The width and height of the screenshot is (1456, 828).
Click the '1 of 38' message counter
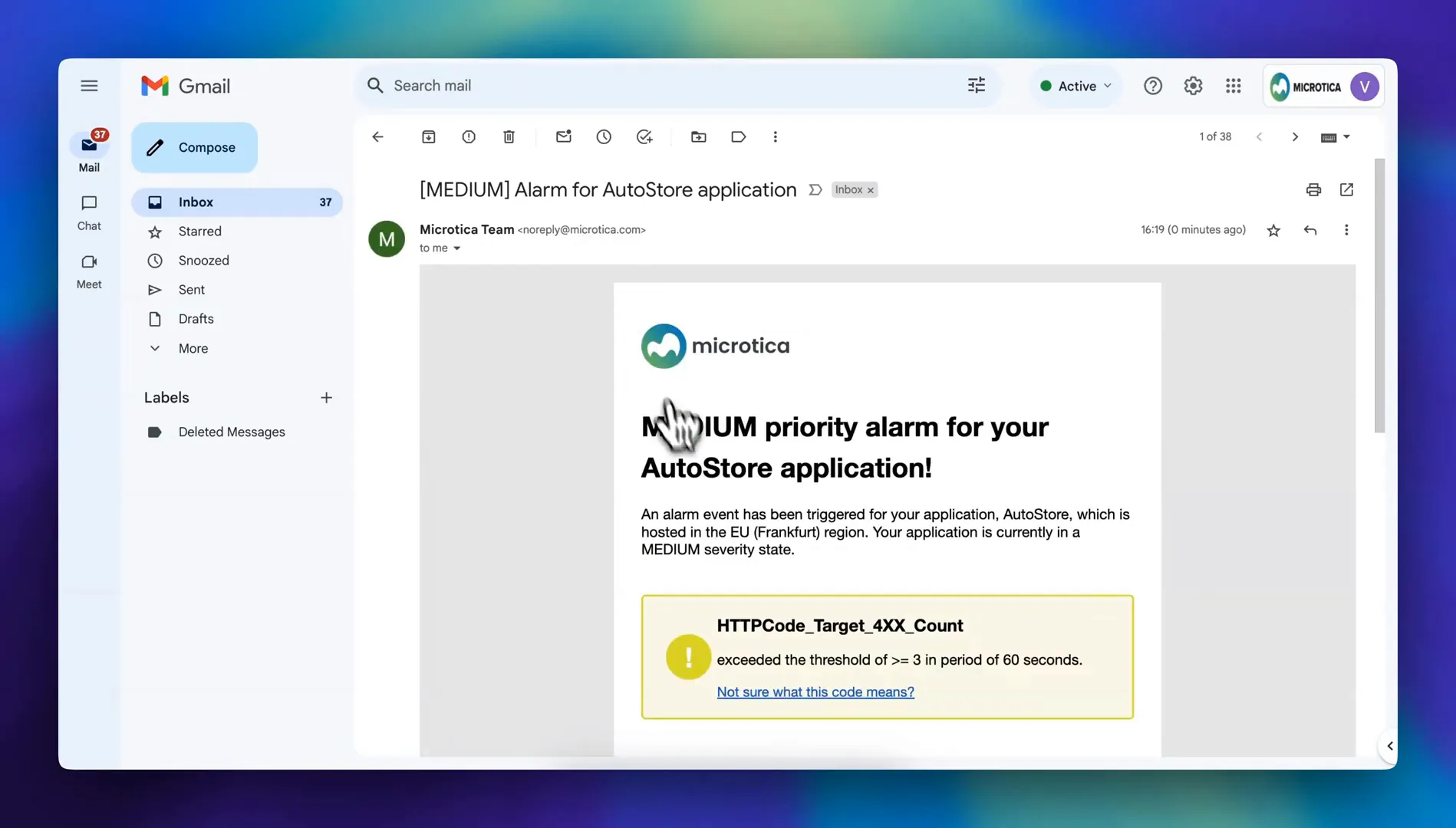1215,137
